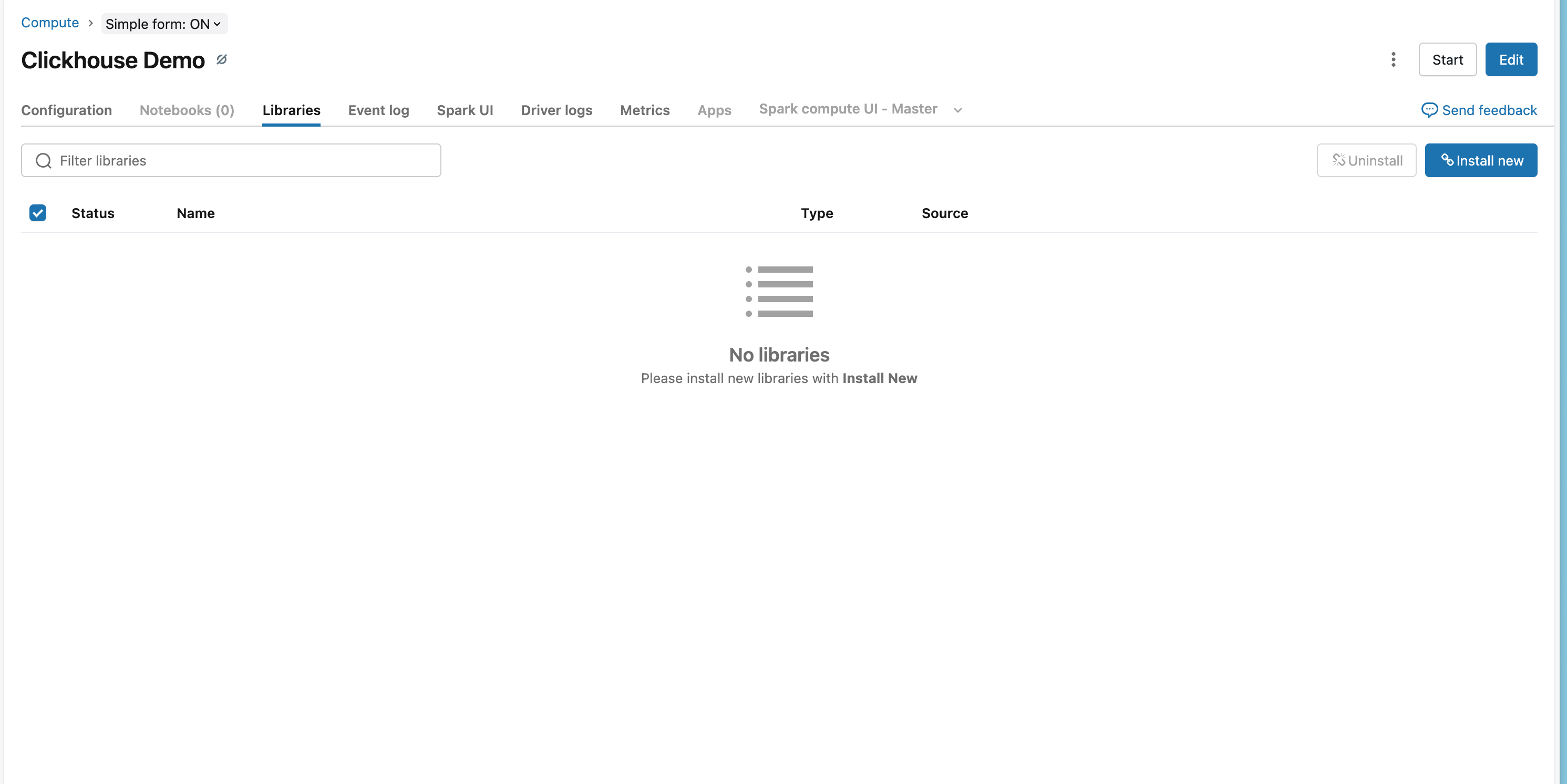Open the Simple form: ON dropdown
Image resolution: width=1567 pixels, height=784 pixels.
163,24
